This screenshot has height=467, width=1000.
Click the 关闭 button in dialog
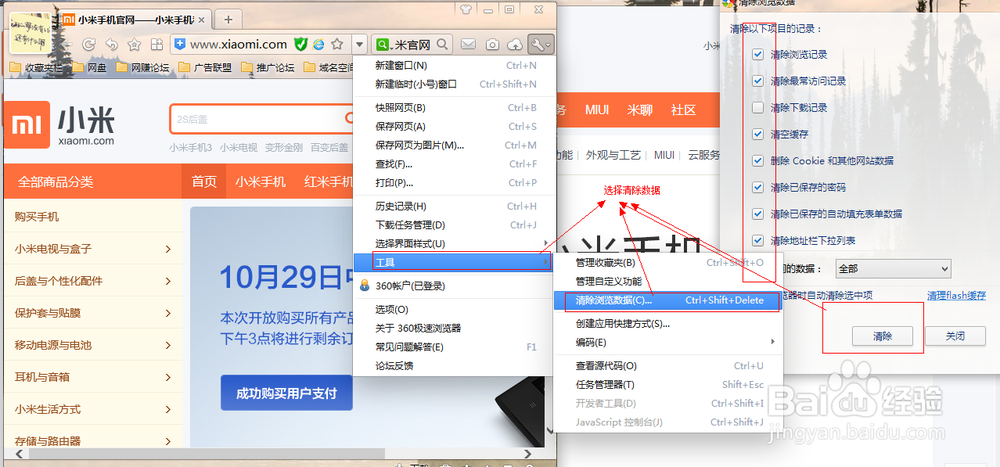(955, 336)
